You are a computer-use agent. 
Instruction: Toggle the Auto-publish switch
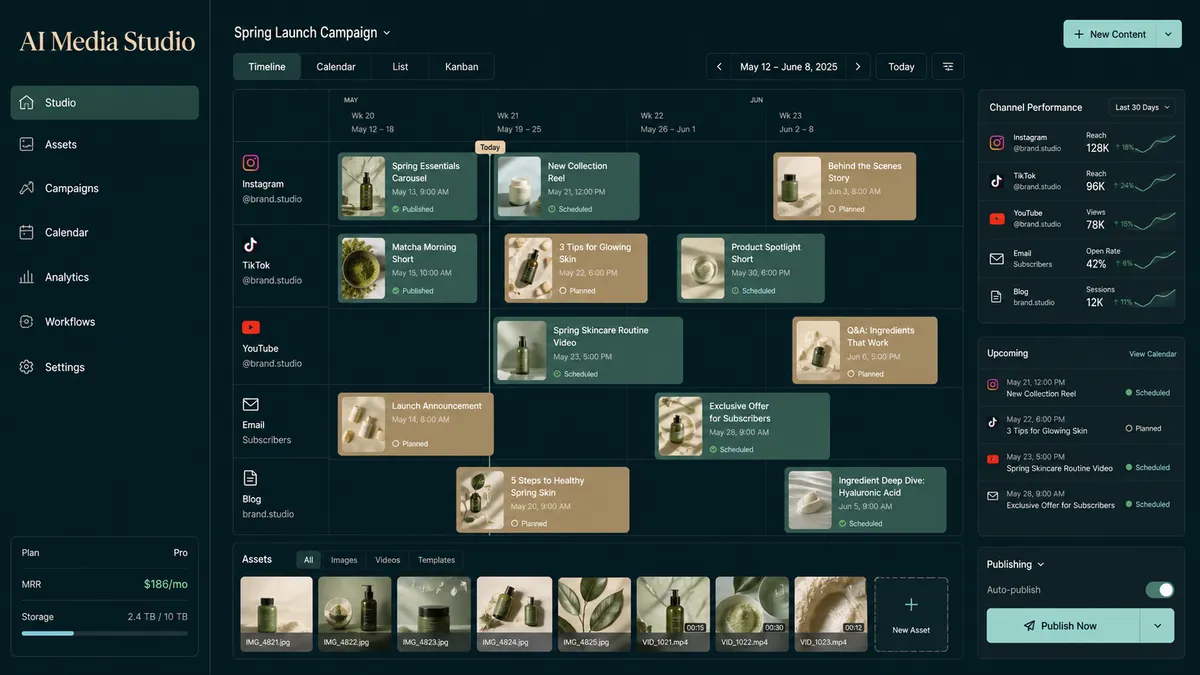pos(1159,590)
